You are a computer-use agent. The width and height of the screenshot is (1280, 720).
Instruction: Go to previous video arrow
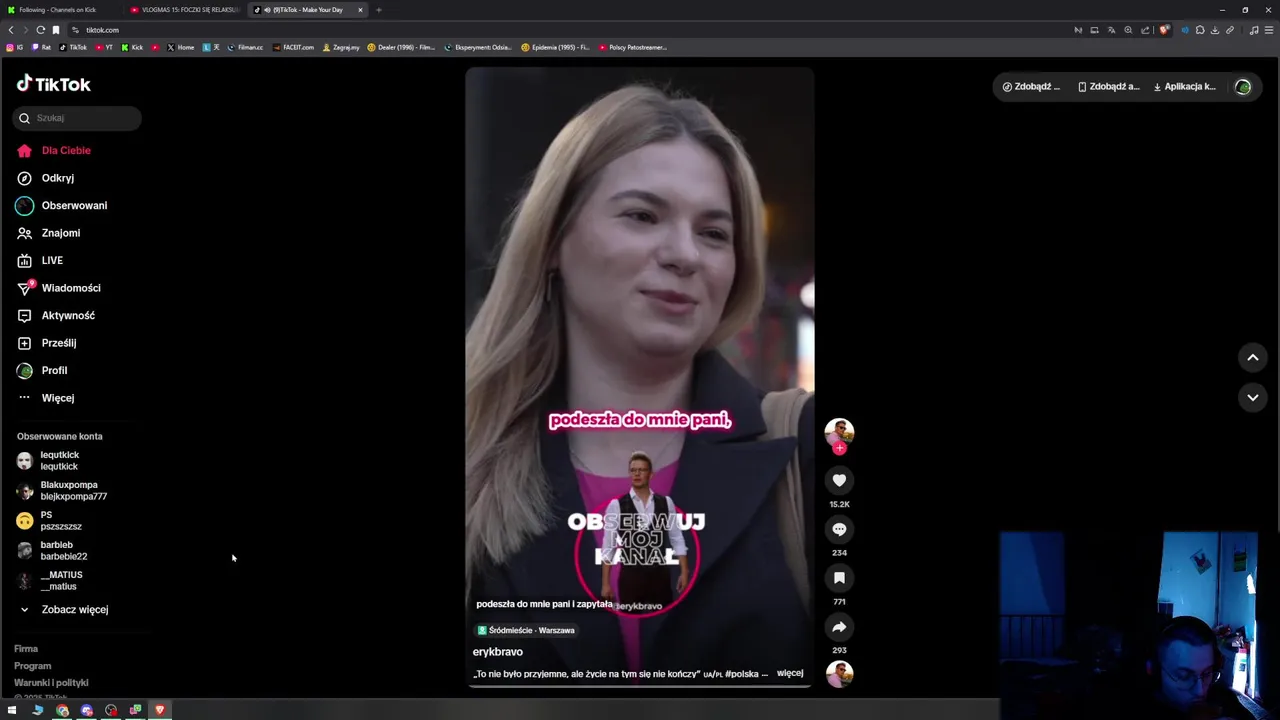1252,357
